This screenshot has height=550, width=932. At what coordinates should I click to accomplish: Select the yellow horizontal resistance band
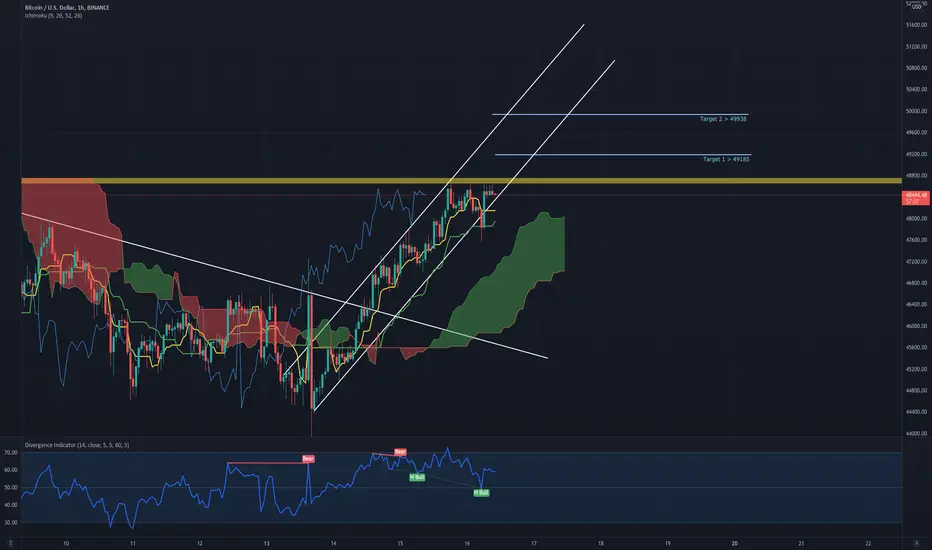pyautogui.click(x=461, y=181)
